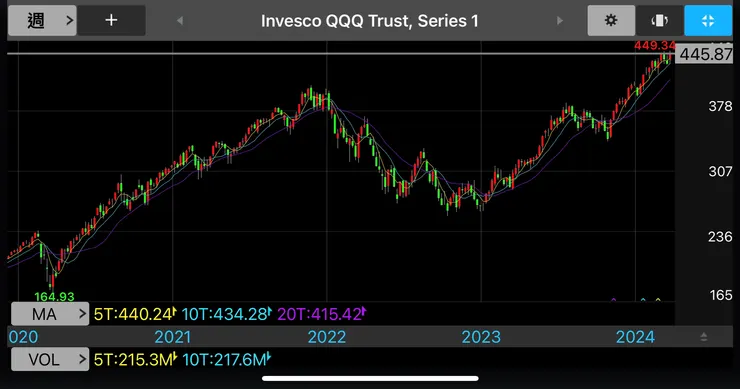
Task: Tap the 445.87 current price label
Action: [x=706, y=54]
